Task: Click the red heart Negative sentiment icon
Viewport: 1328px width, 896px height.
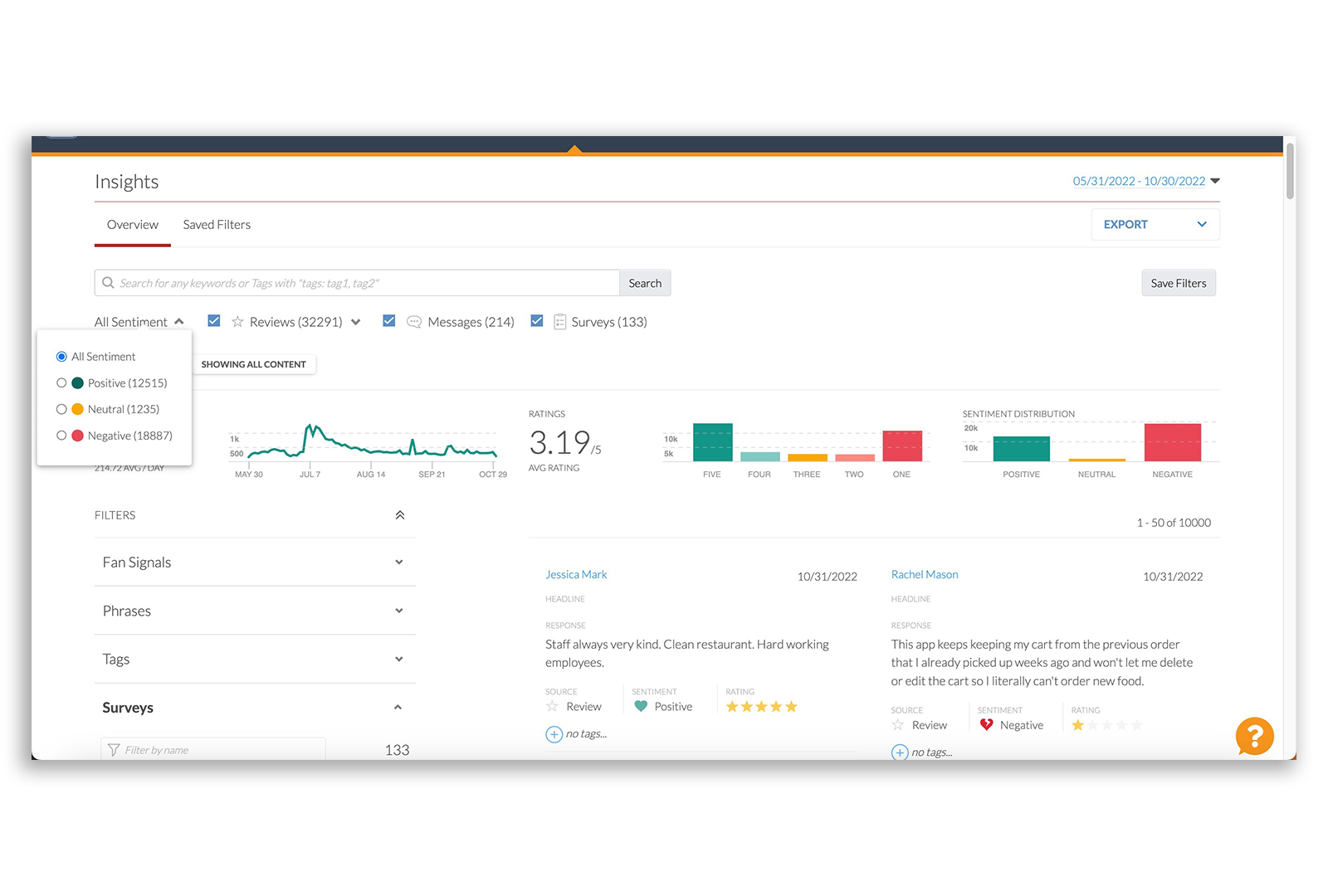Action: coord(986,725)
